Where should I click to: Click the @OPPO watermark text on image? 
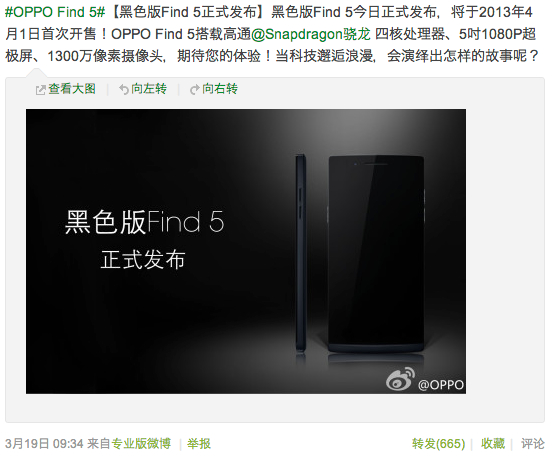441,385
